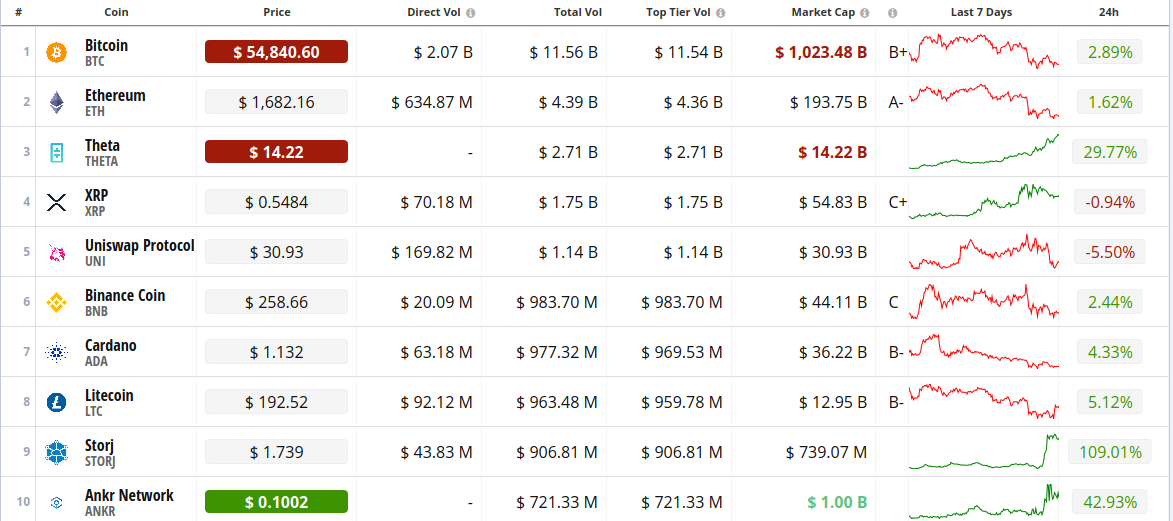Image resolution: width=1173 pixels, height=521 pixels.
Task: Open Storj 7-day sparkline chart
Action: tap(984, 451)
